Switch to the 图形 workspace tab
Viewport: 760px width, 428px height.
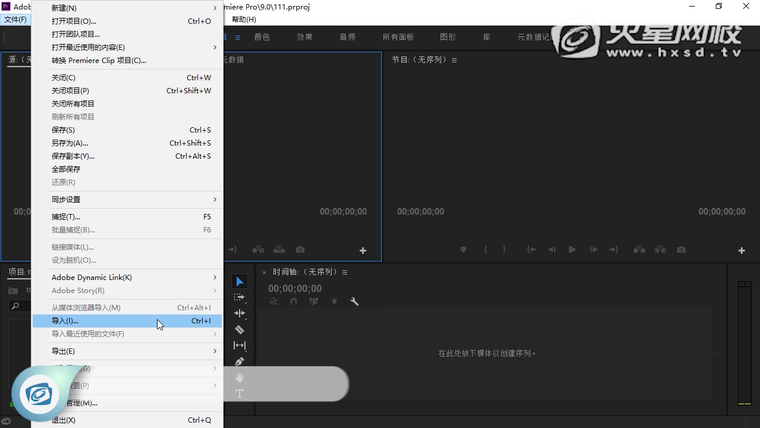click(448, 37)
